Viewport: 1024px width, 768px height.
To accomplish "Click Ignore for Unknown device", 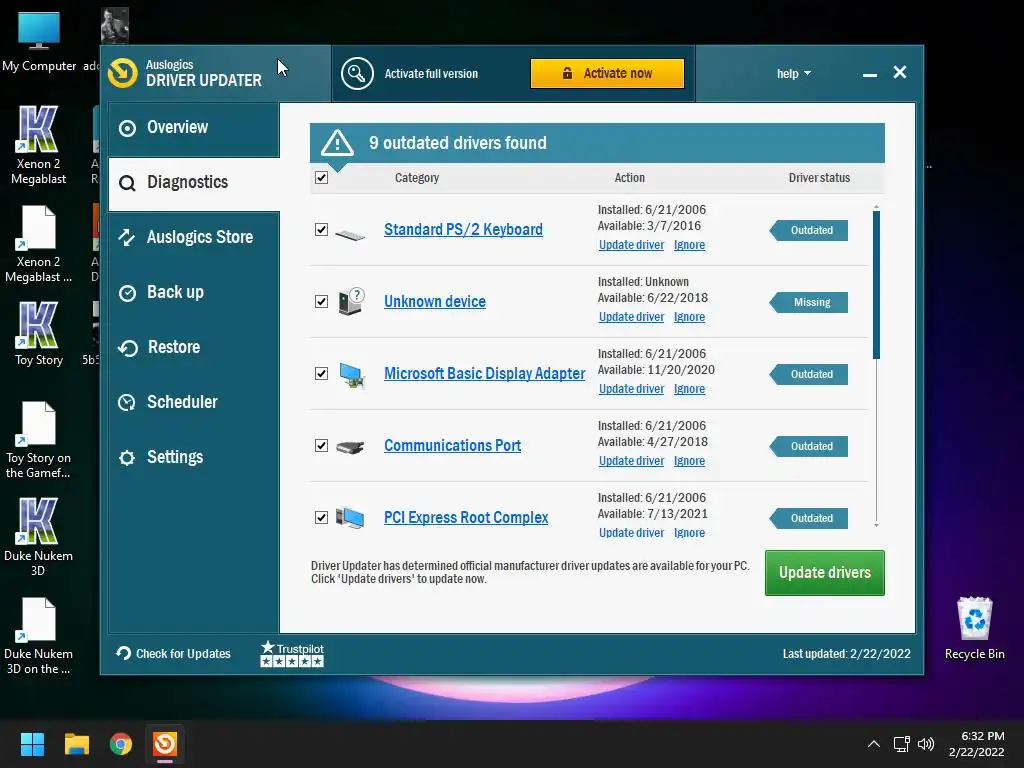I will pyautogui.click(x=689, y=317).
